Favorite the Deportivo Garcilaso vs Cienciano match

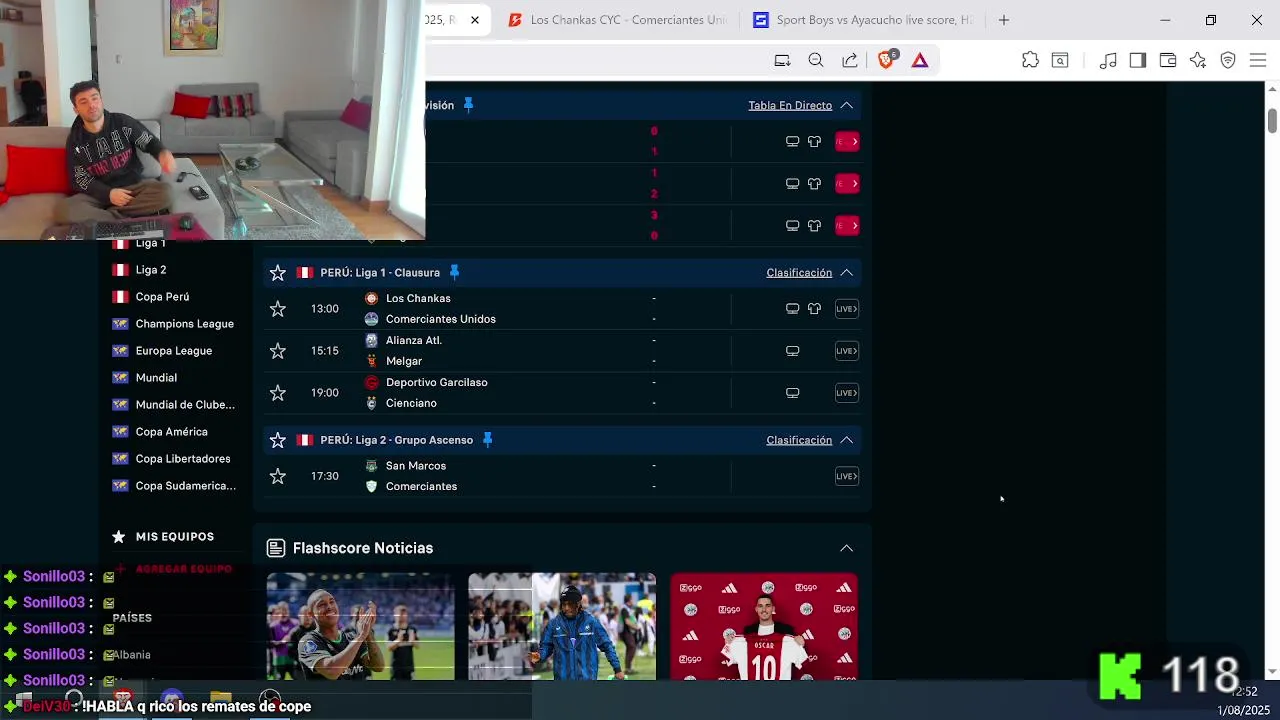coord(278,393)
